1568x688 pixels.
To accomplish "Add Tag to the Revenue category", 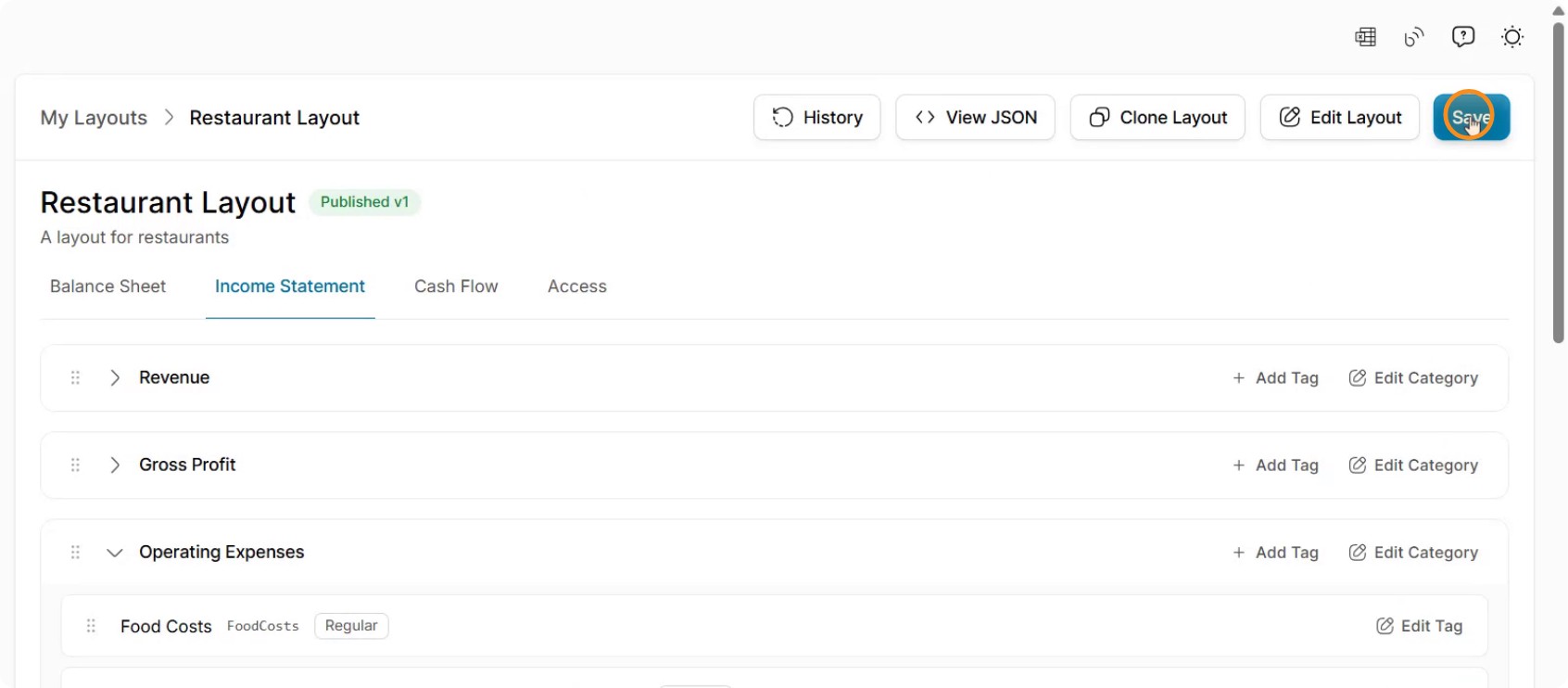I will pyautogui.click(x=1275, y=377).
